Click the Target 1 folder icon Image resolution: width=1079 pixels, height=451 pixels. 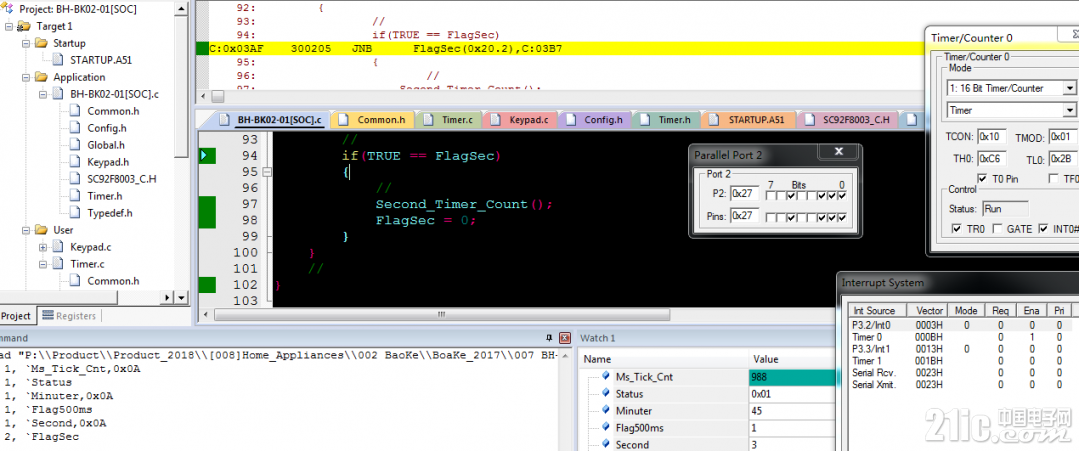23,26
